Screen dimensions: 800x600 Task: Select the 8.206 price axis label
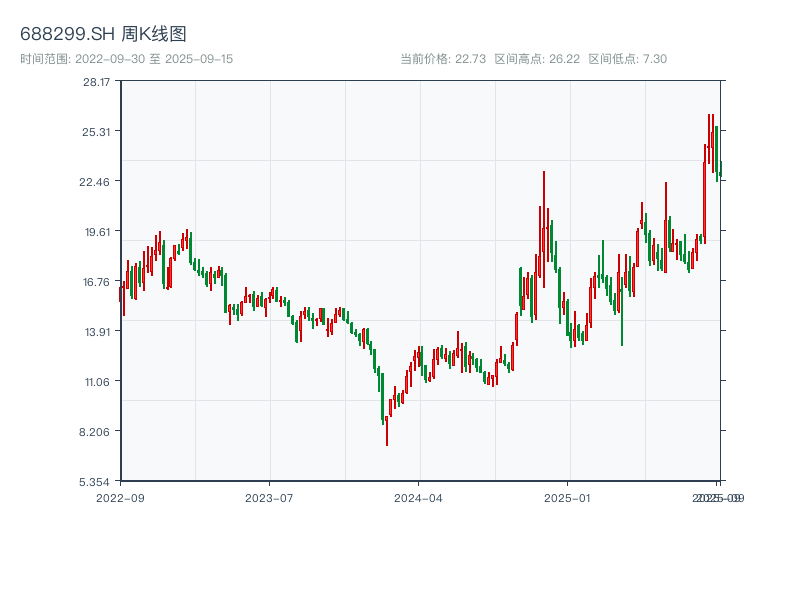pyautogui.click(x=97, y=432)
